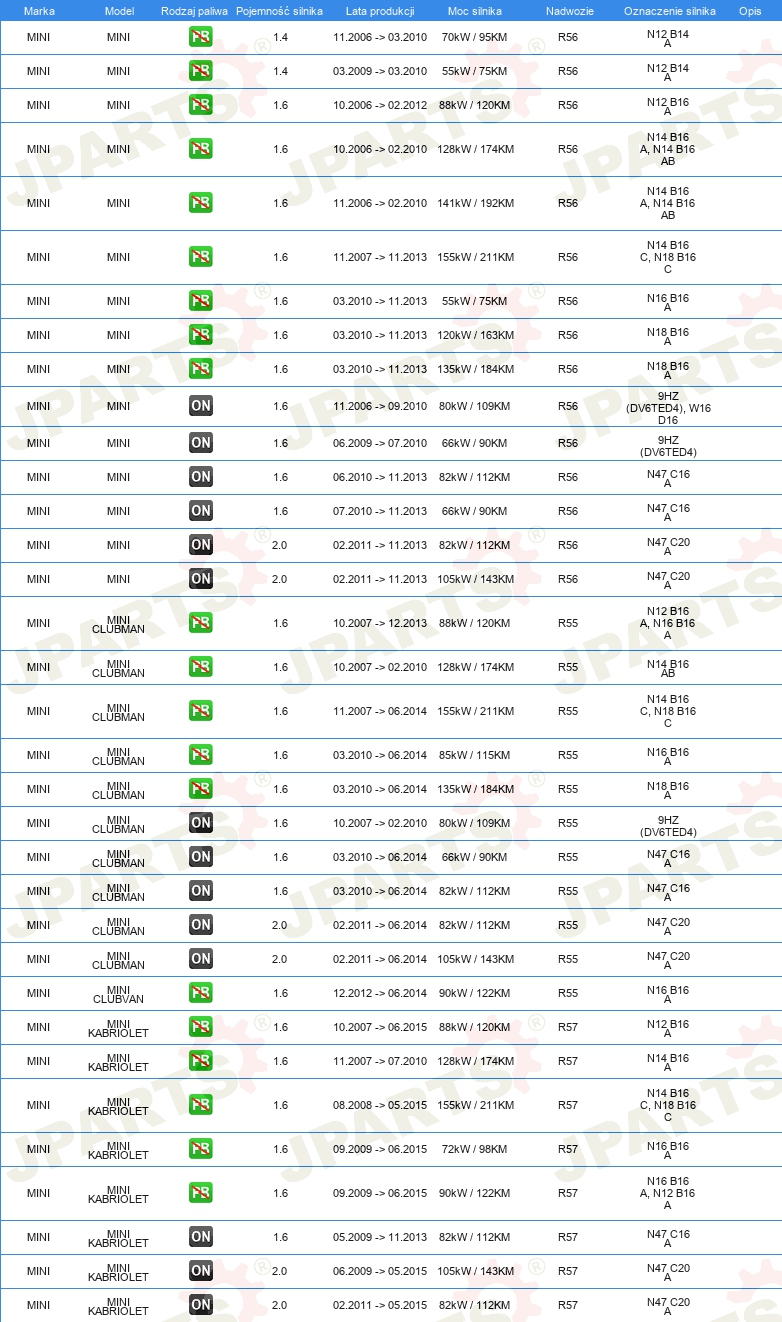Click petrol icon in Kabriolet 72kW / 98KM row

pyautogui.click(x=201, y=1149)
